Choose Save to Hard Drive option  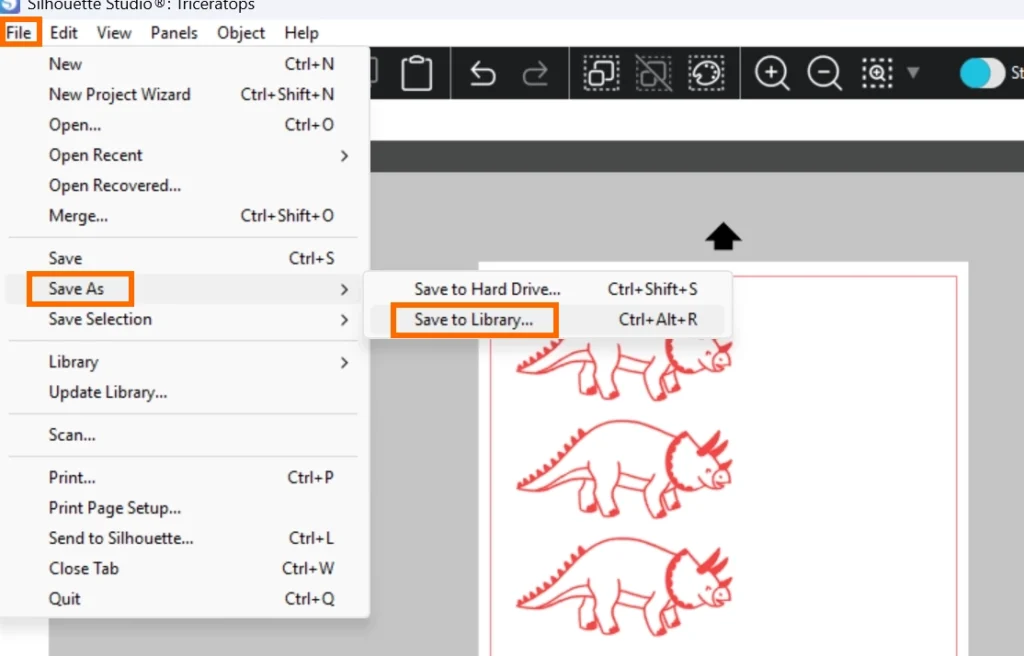coord(487,289)
